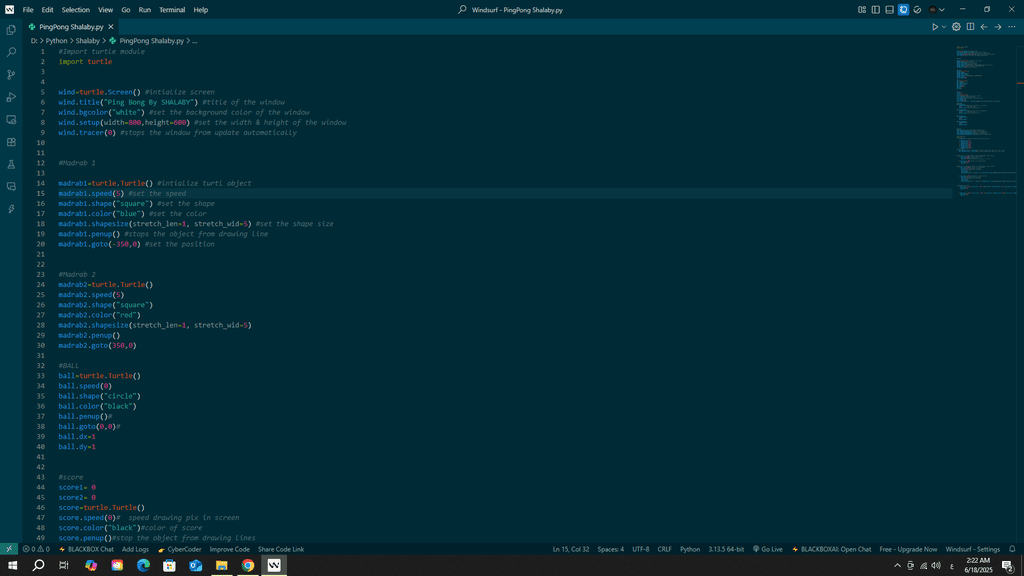
Task: Open Google Chrome from the taskbar
Action: click(248, 566)
